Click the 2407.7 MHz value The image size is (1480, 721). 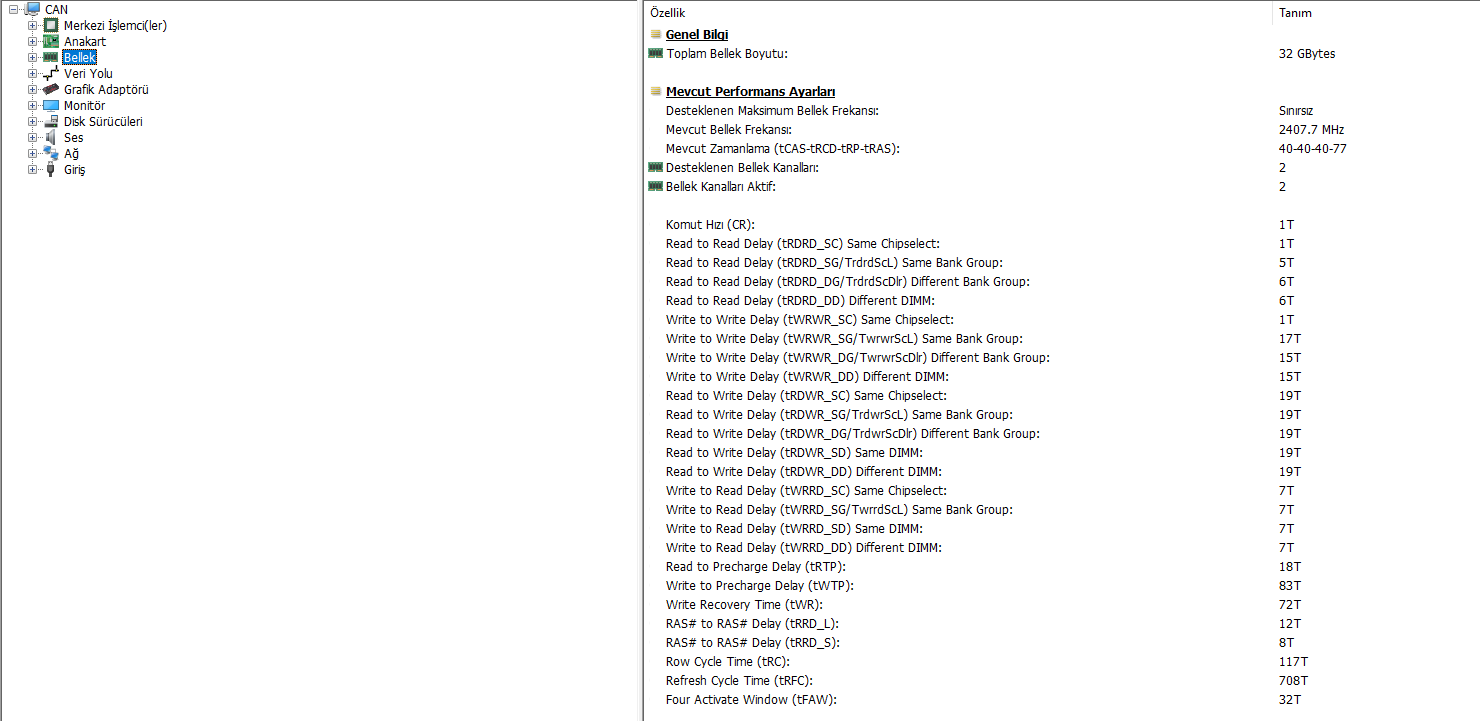tap(1312, 129)
